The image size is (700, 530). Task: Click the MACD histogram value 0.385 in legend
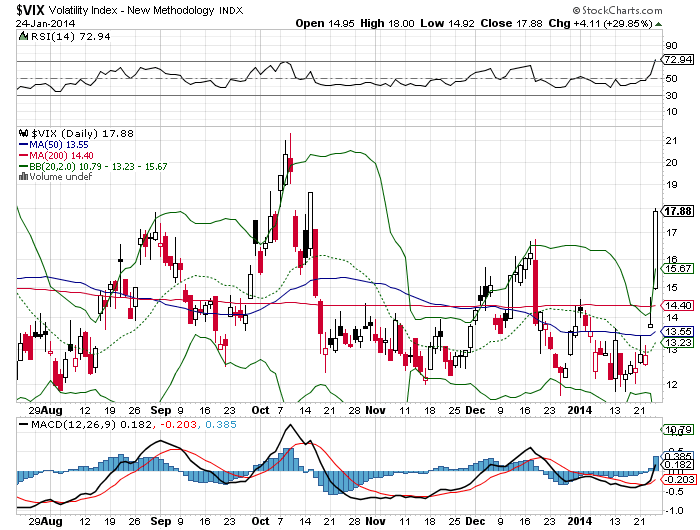[221, 424]
